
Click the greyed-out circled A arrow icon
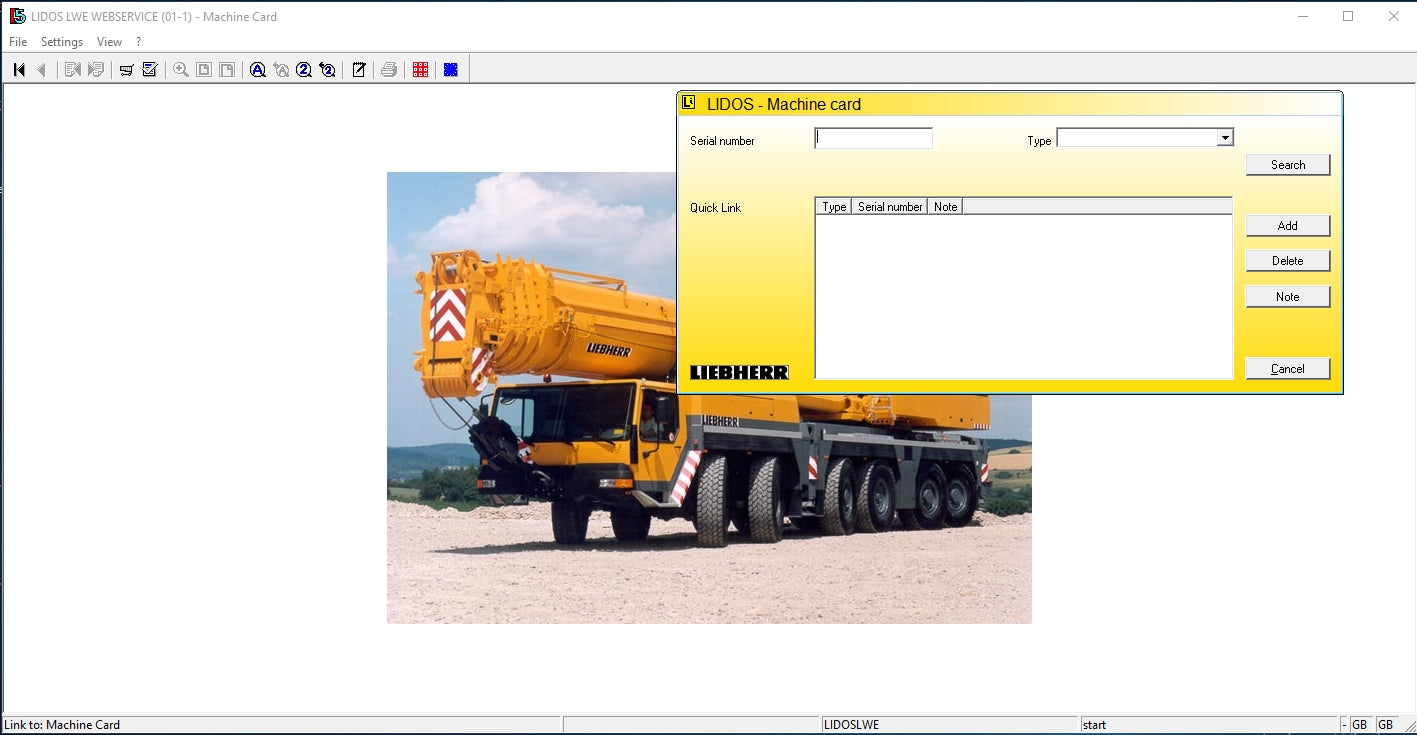tap(281, 70)
